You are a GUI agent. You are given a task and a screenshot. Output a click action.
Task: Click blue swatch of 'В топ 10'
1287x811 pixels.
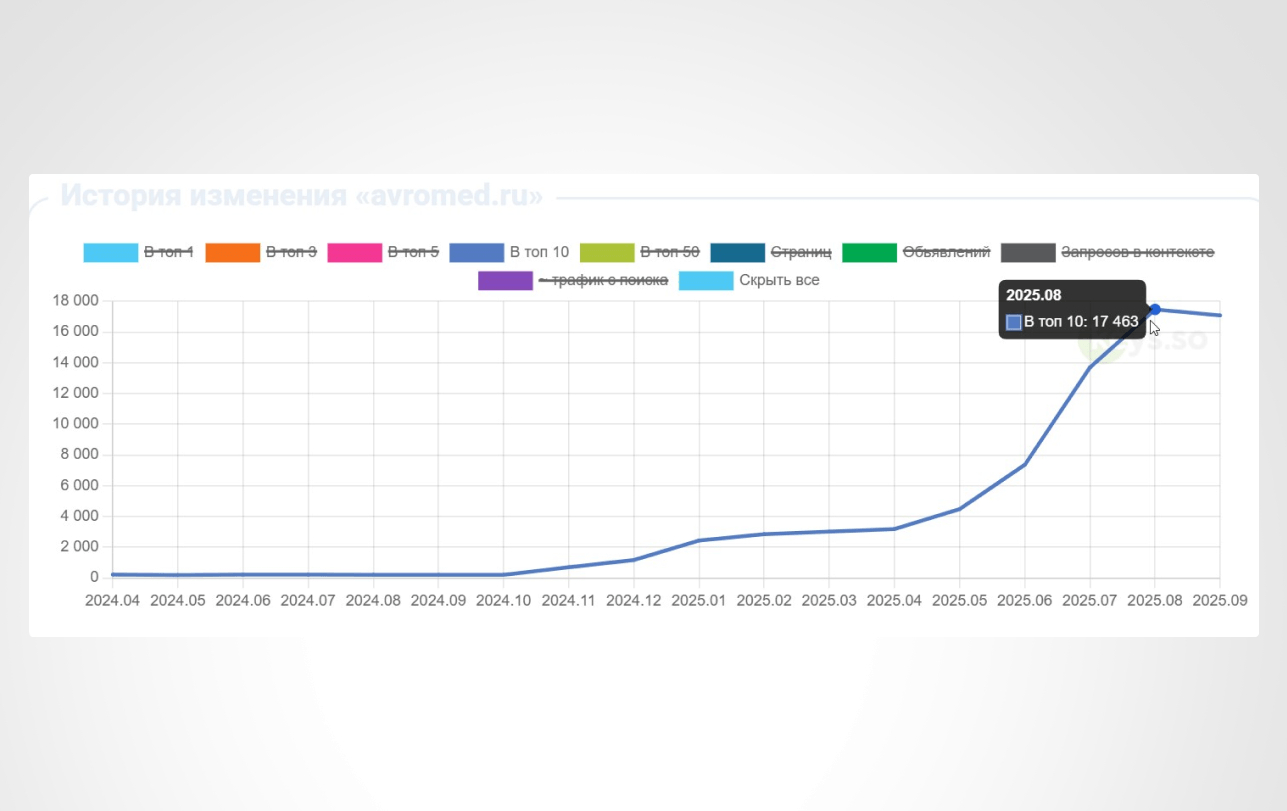pyautogui.click(x=477, y=253)
